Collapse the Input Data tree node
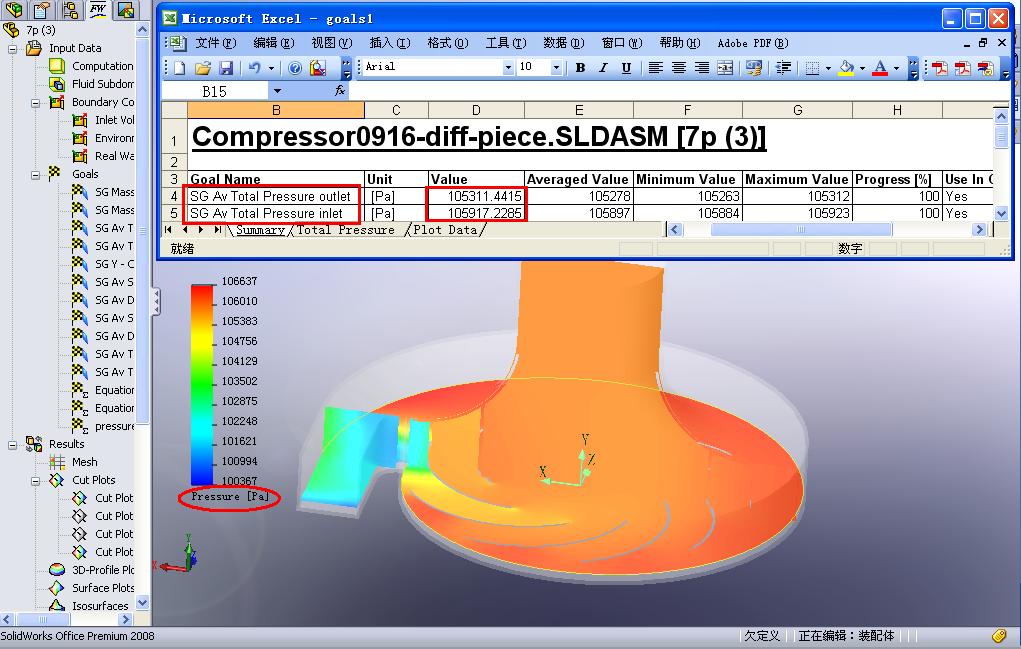Image resolution: width=1021 pixels, height=649 pixels. pyautogui.click(x=12, y=49)
